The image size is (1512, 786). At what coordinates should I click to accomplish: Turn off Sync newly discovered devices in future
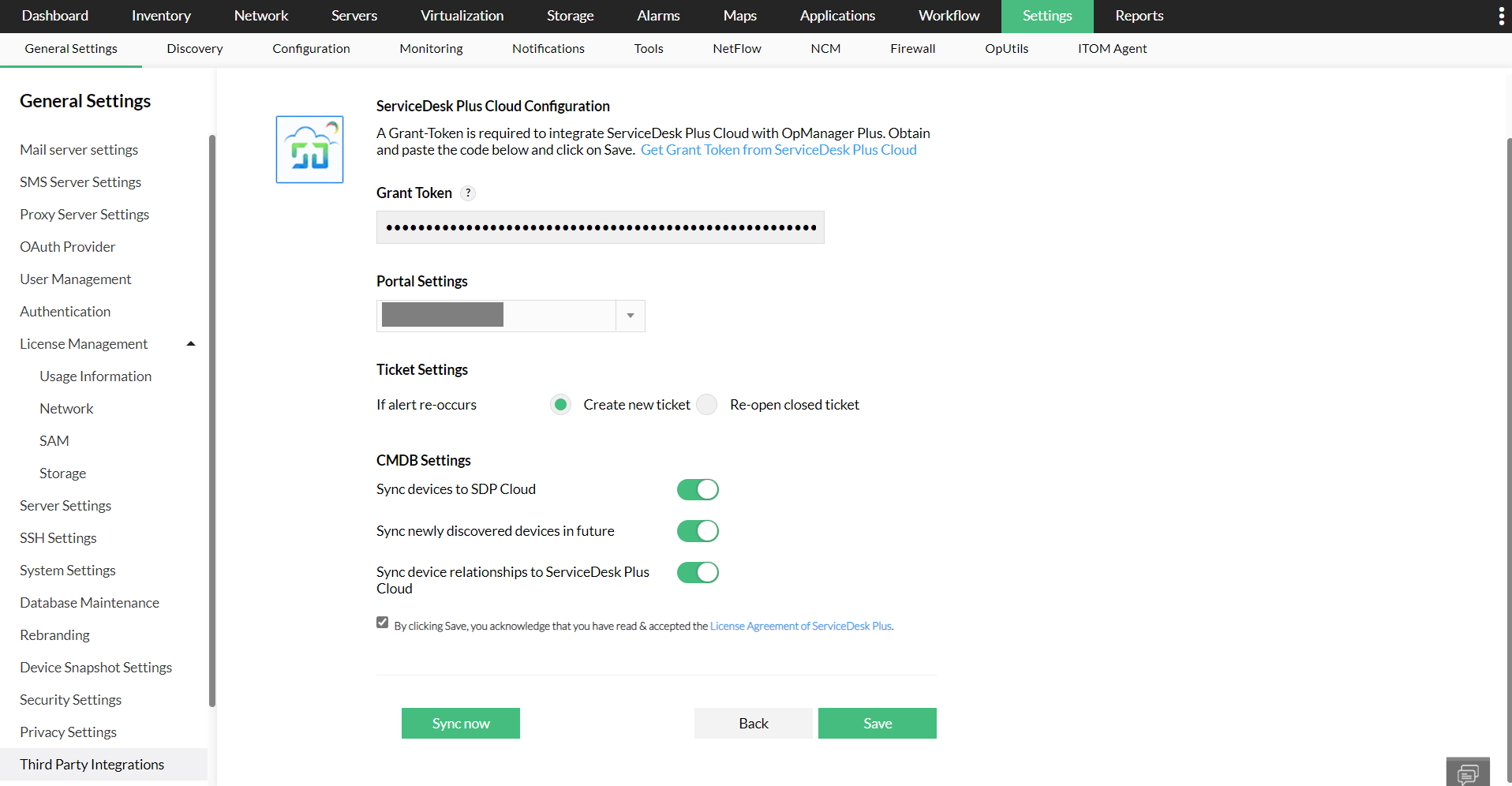coord(698,530)
